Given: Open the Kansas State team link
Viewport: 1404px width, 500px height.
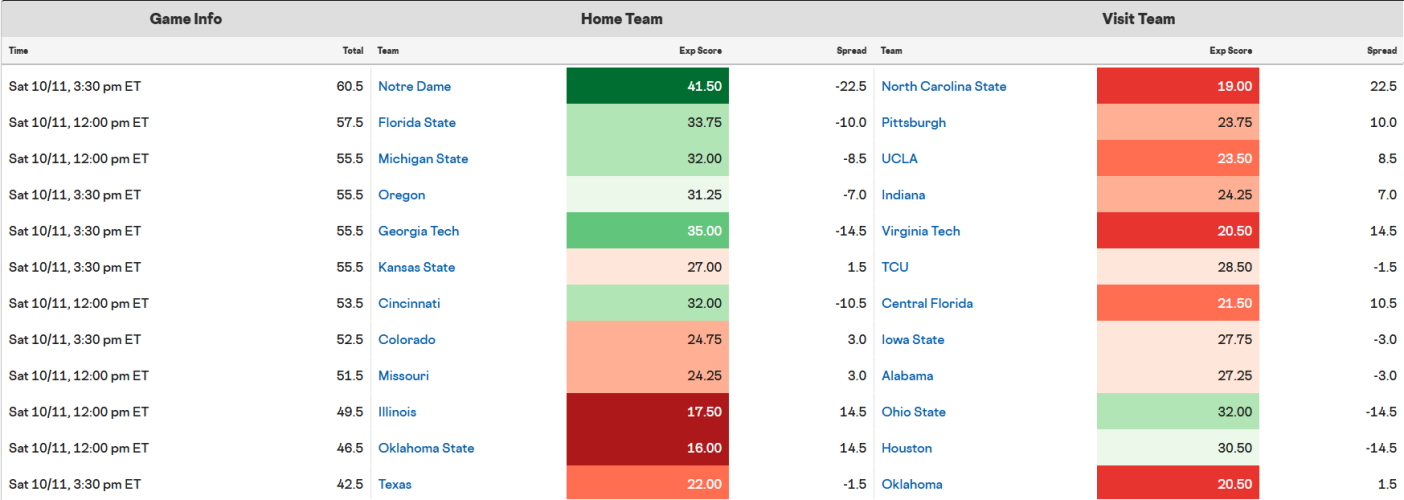Looking at the screenshot, I should [x=416, y=267].
